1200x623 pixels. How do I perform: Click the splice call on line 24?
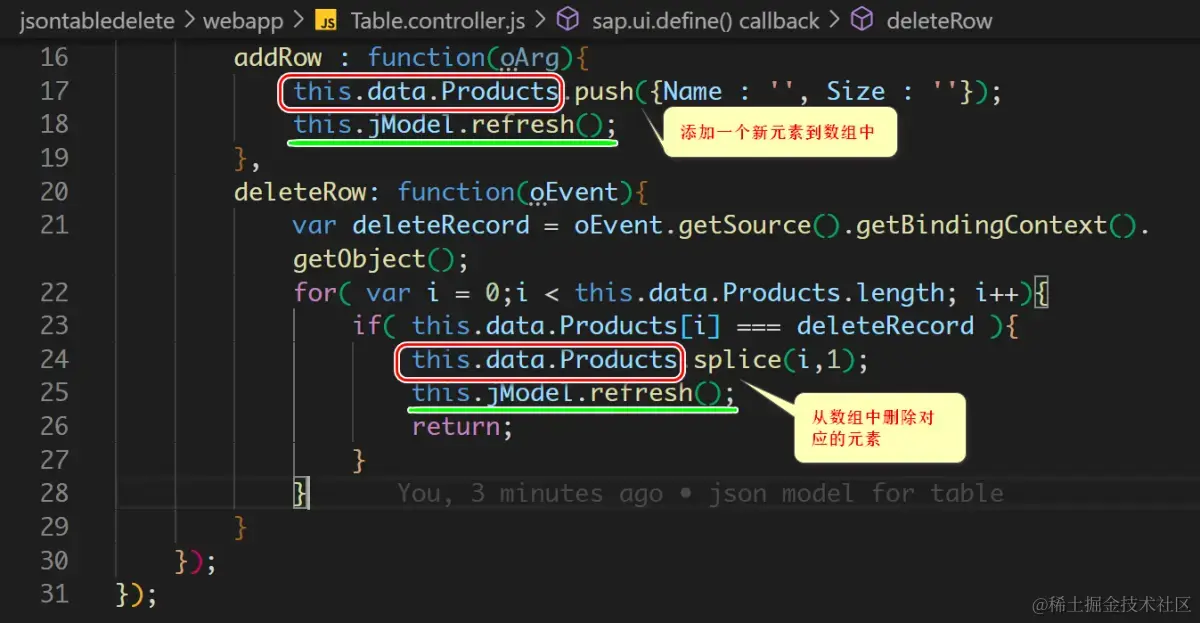738,360
